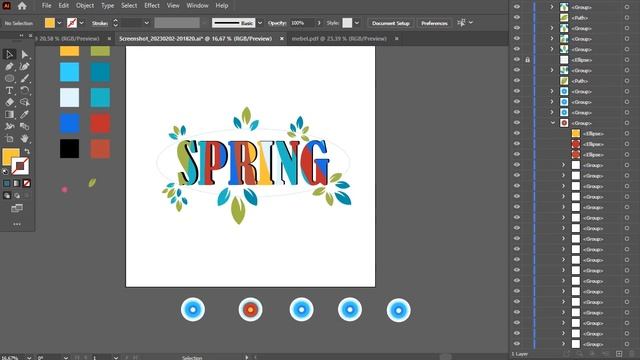This screenshot has height=360, width=640.
Task: Open the zoom level dropdown in status bar
Action: click(29, 358)
